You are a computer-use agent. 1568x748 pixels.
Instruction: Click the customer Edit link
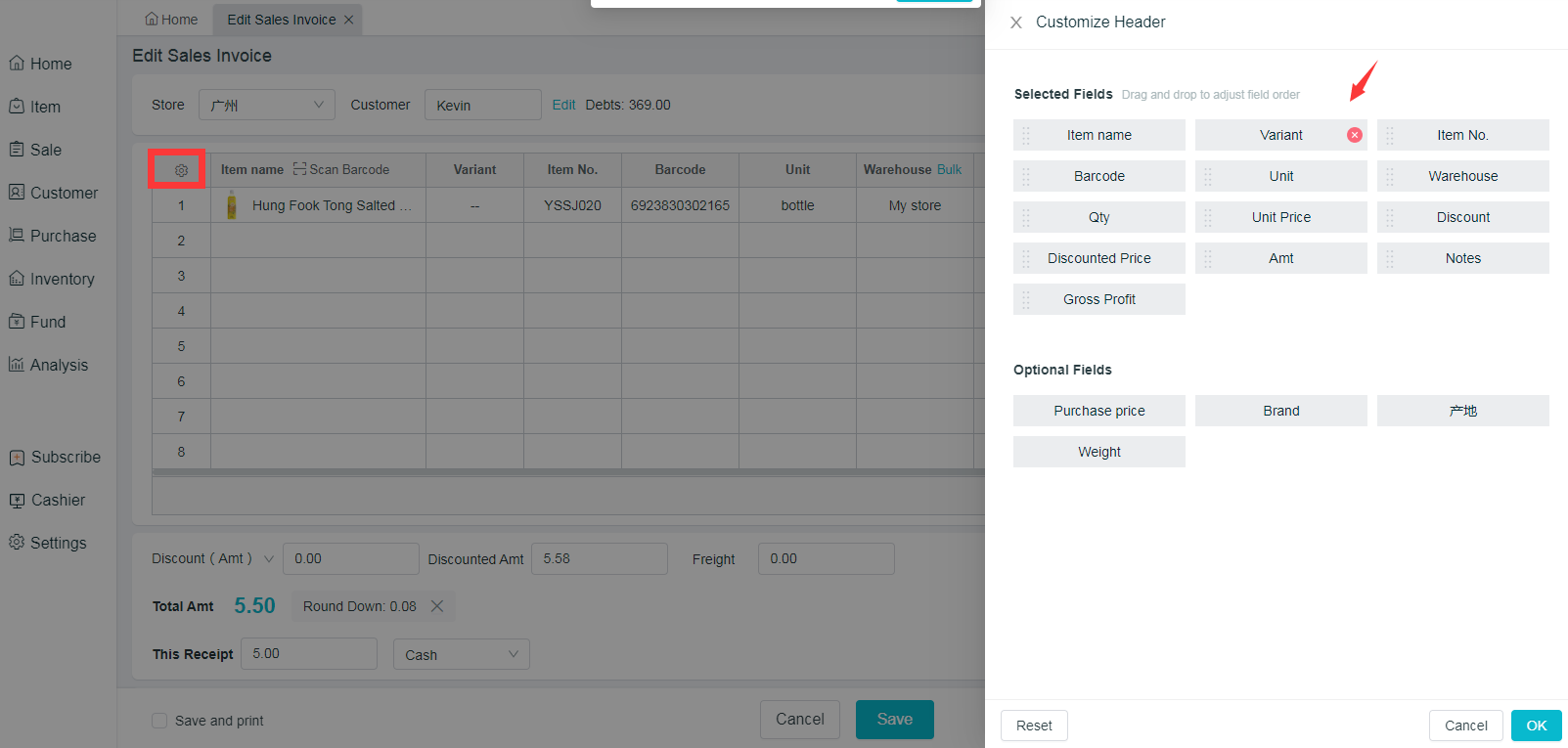click(x=563, y=105)
